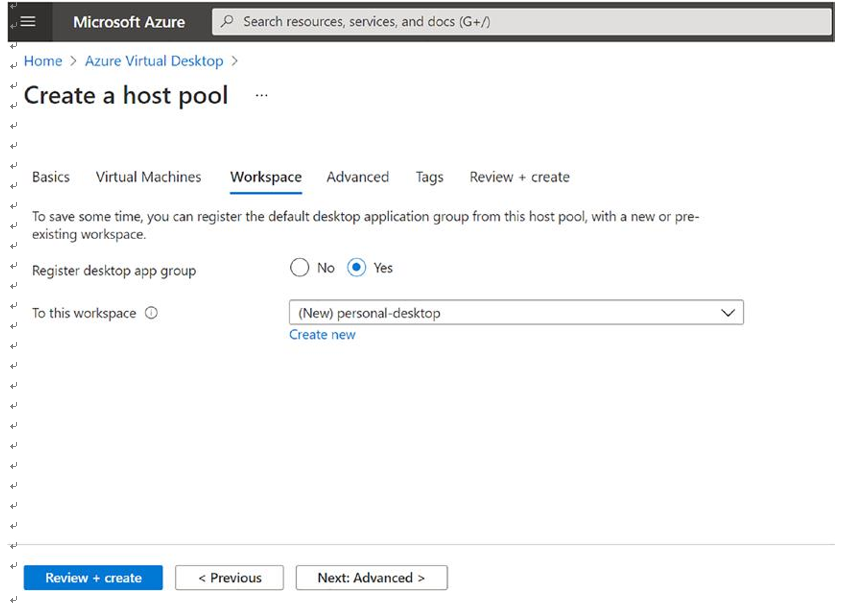This screenshot has height=614, width=842.
Task: Navigate to Home breadcrumb
Action: pyautogui.click(x=43, y=61)
